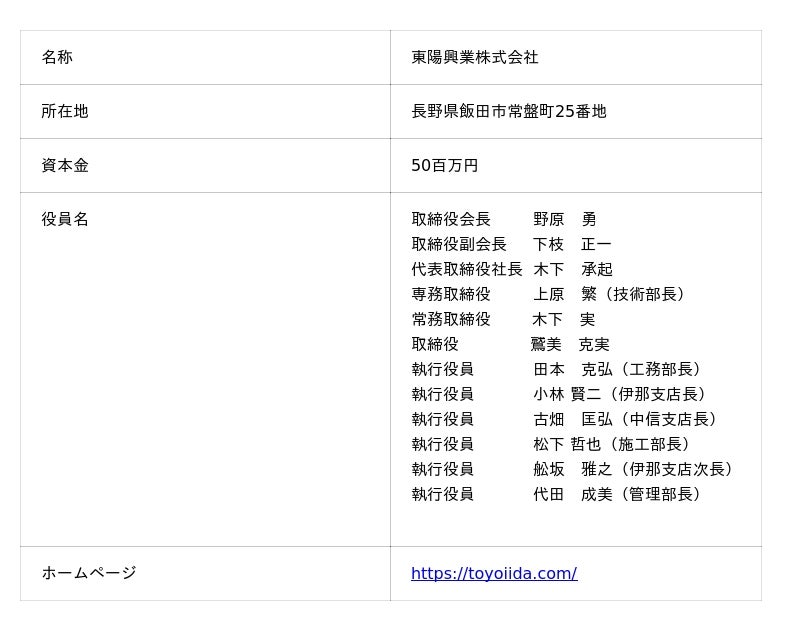This screenshot has width=800, height=631.
Task: Click the 所在地 row label
Action: tap(65, 111)
